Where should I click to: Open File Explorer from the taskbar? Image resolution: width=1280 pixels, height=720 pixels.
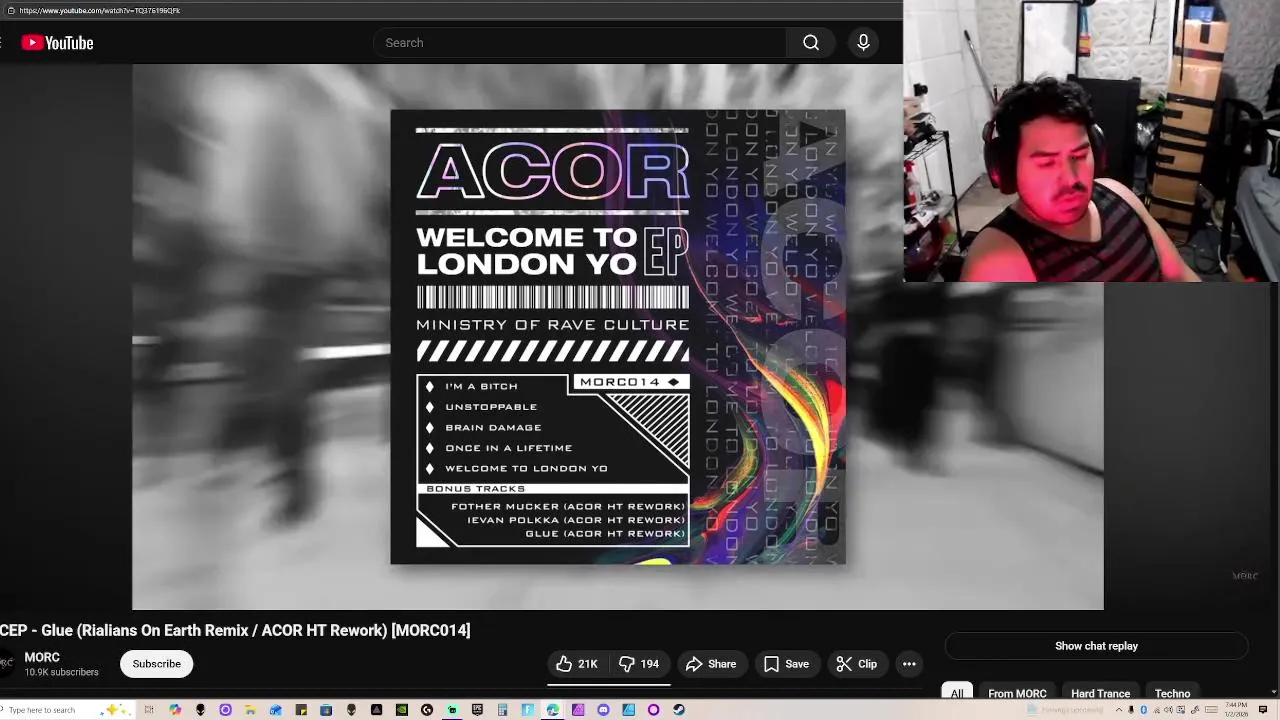[250, 710]
